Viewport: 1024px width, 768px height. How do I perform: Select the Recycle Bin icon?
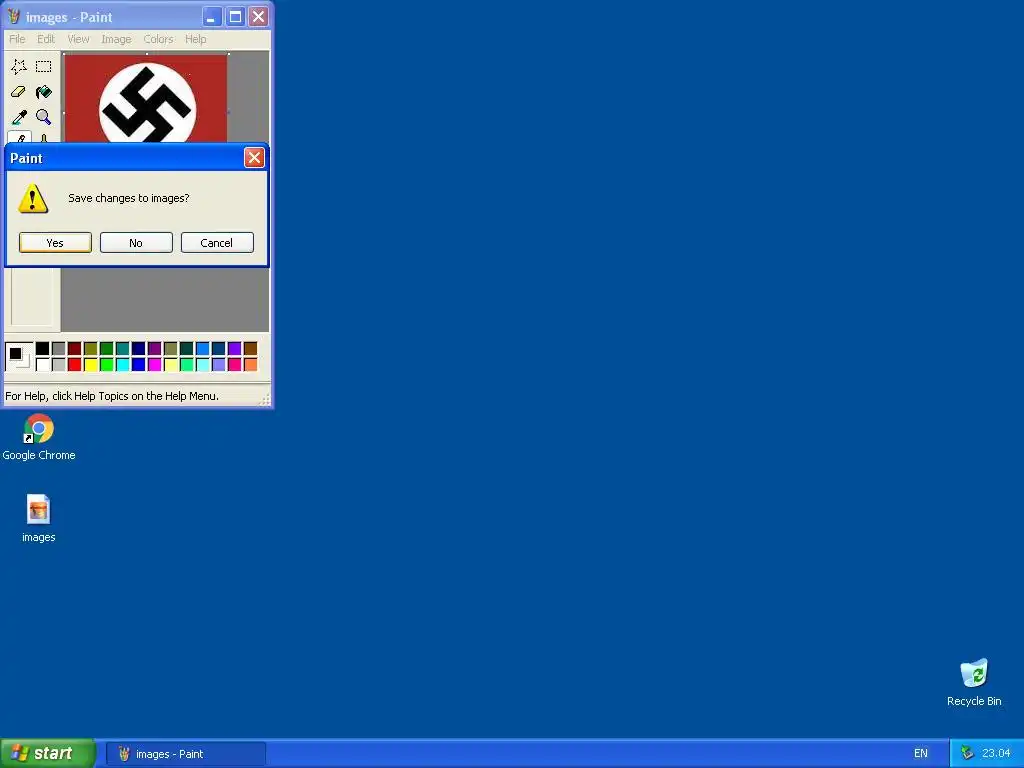point(974,682)
